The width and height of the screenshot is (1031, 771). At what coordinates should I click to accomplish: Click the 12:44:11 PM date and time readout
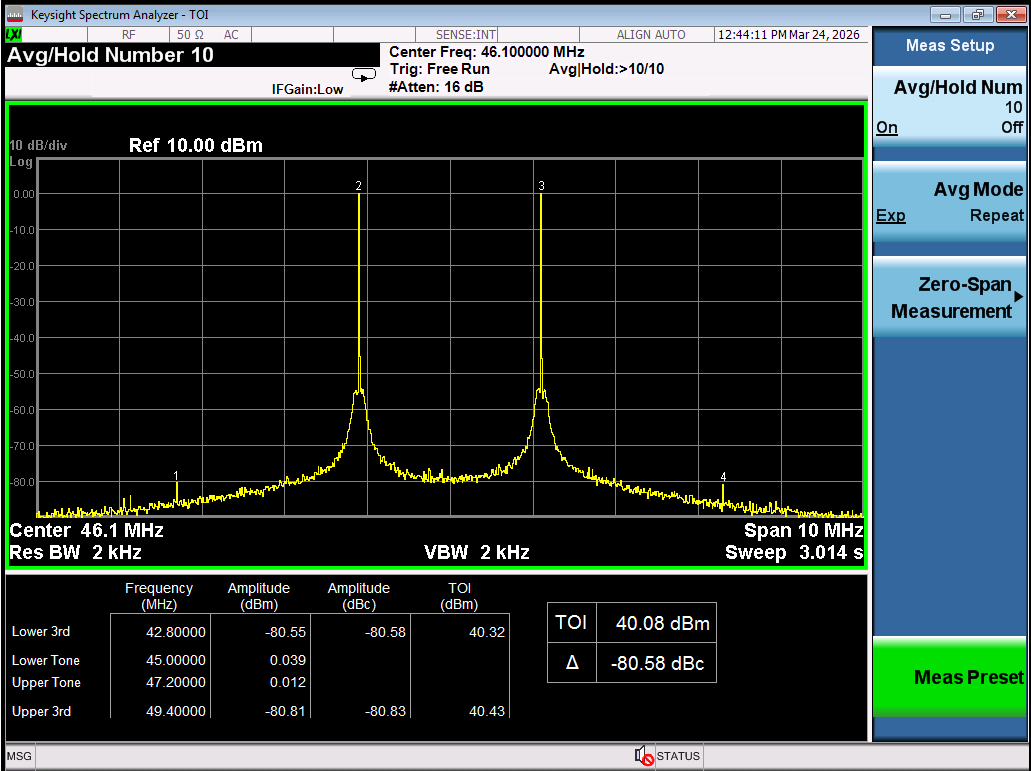point(788,35)
